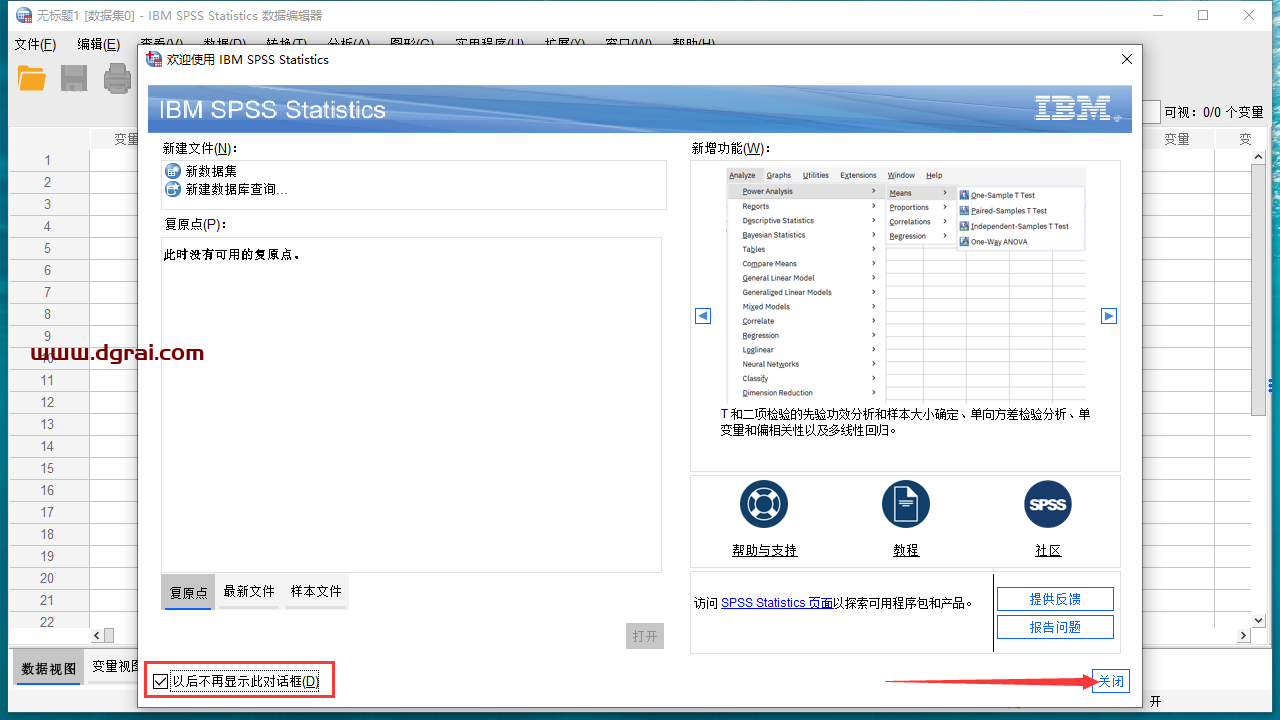Select 新数据集 entry
This screenshot has height=720, width=1280.
(x=211, y=171)
